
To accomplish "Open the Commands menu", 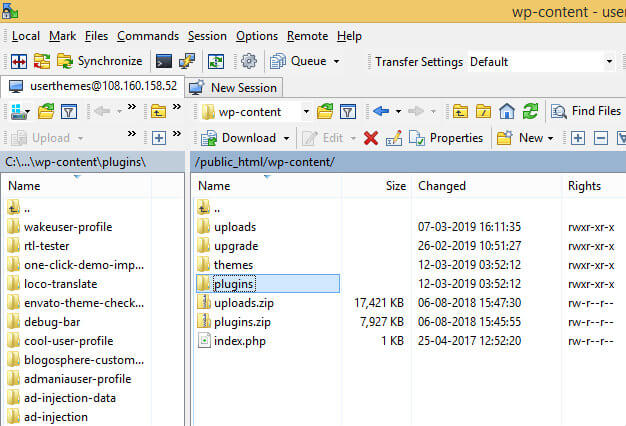I will 148,36.
